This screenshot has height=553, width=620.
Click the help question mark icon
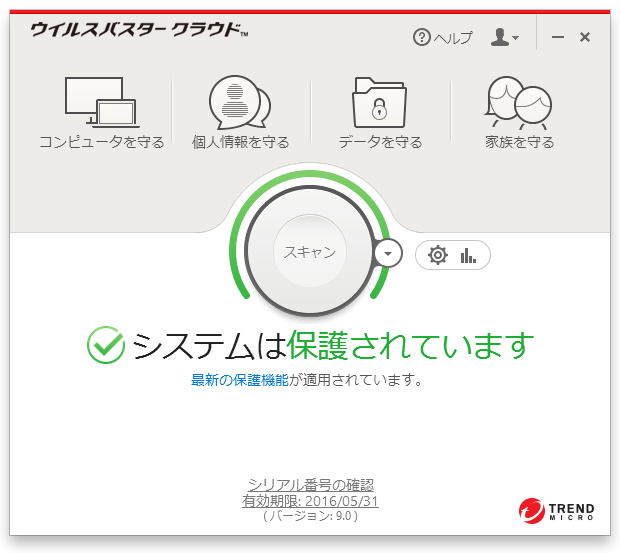coord(422,37)
